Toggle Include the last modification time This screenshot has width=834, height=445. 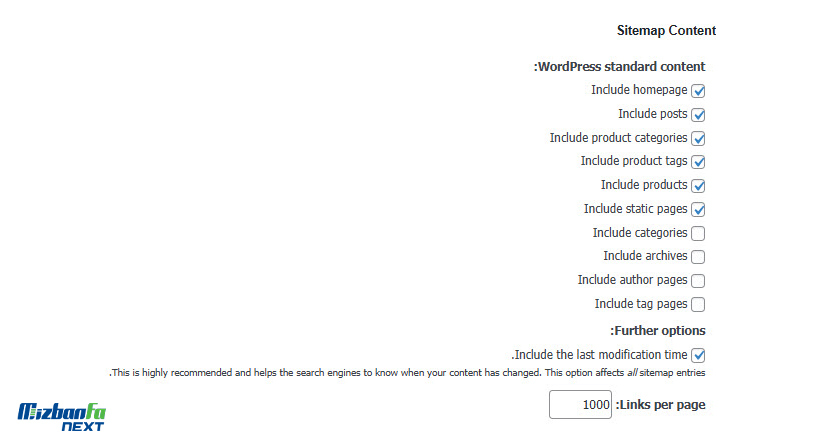[698, 355]
